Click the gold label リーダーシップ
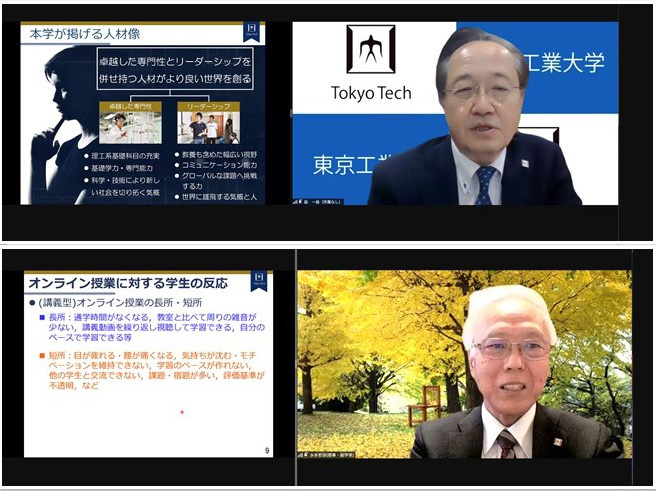Screen dimensions: 656x492 click(208, 107)
